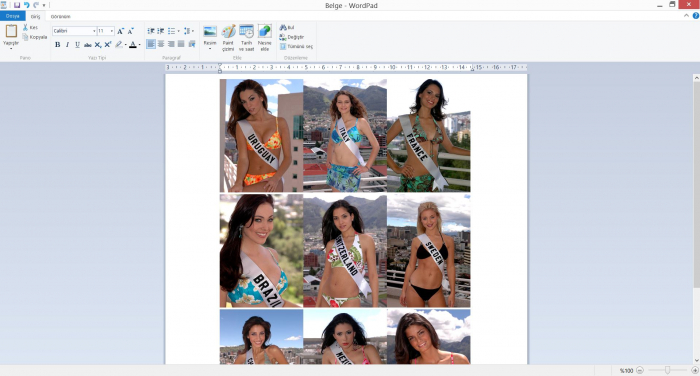The width and height of the screenshot is (700, 376).
Task: Expand the font color dropdown arrow
Action: (x=140, y=45)
